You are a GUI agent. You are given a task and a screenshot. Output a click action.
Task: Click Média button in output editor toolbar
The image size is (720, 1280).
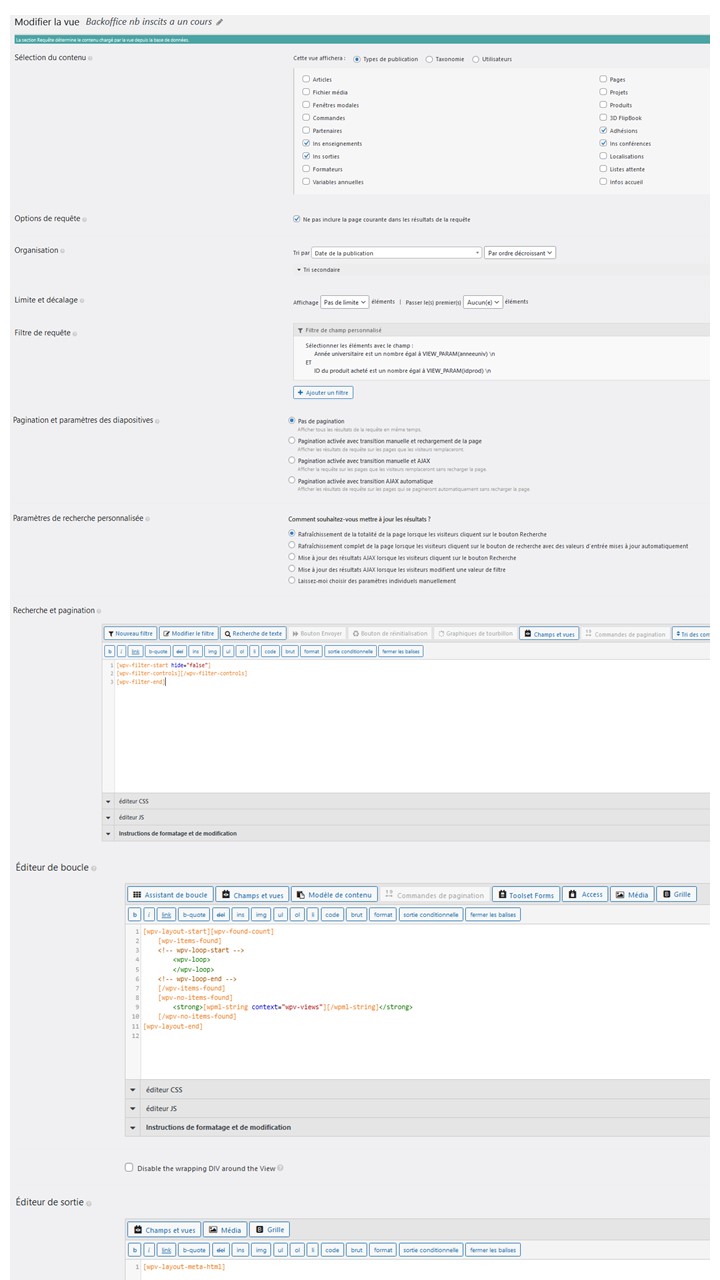[225, 1229]
